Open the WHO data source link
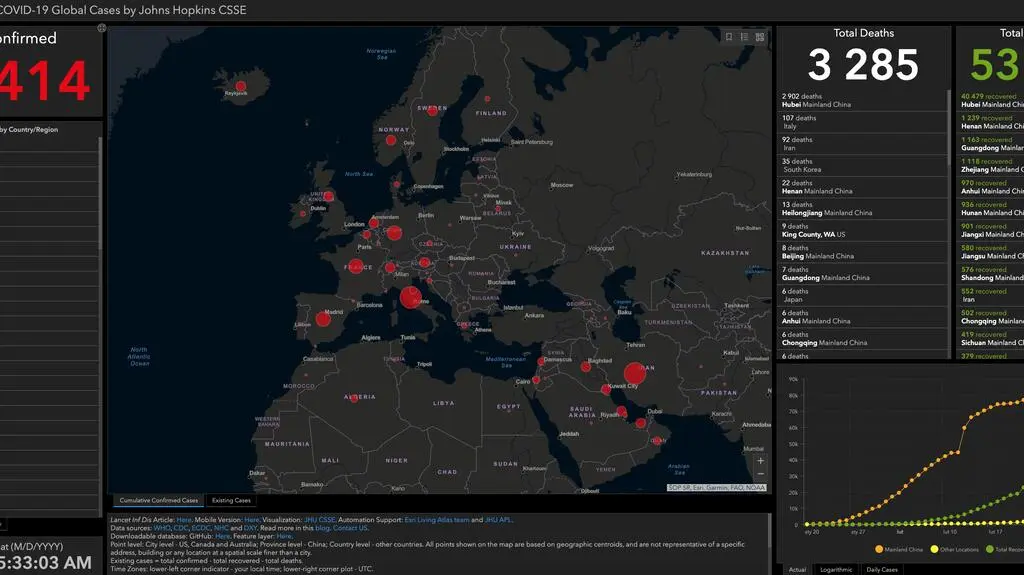The image size is (1024, 575). (161, 528)
